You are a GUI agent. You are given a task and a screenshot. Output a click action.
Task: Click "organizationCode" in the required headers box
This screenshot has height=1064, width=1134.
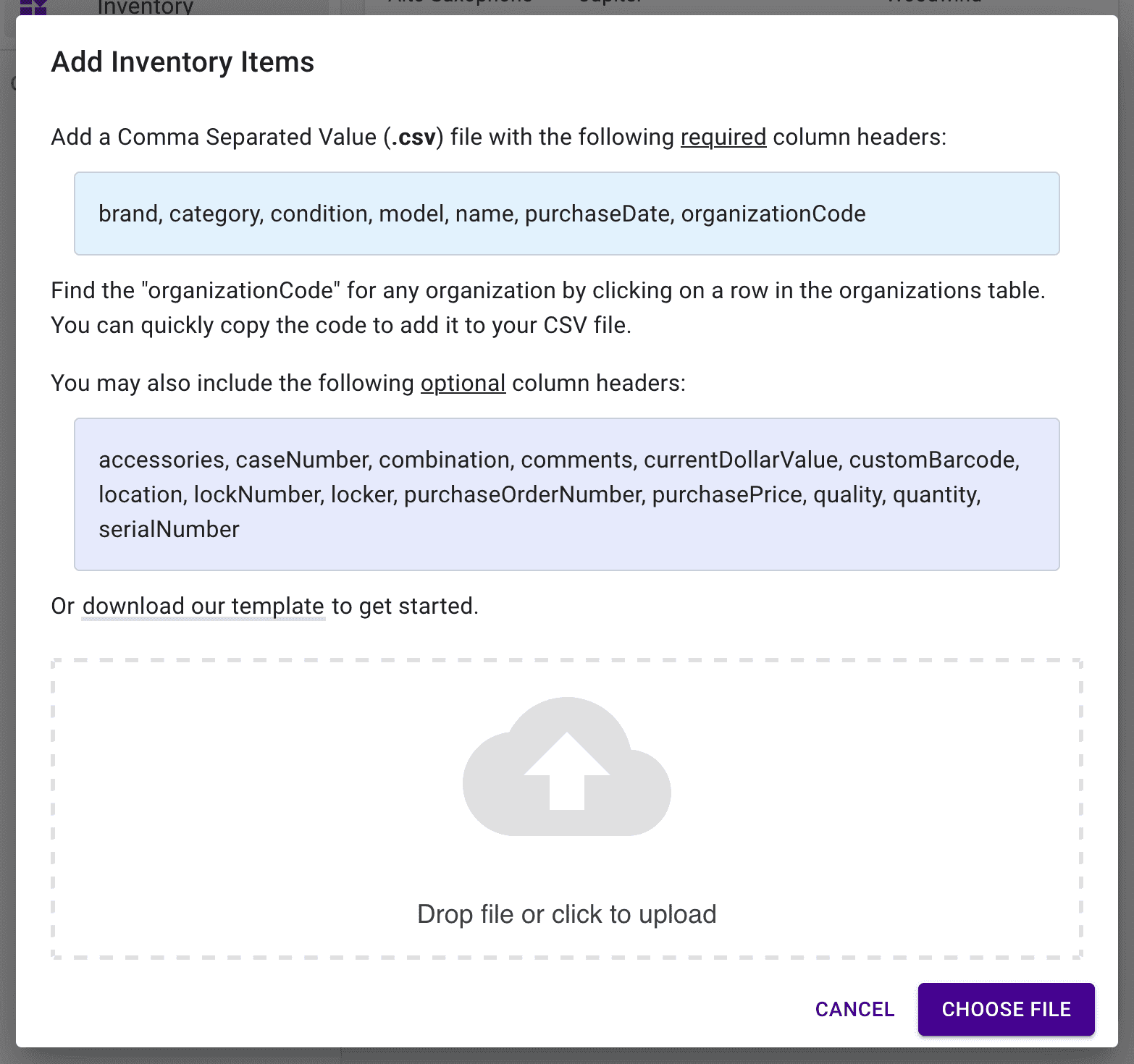(x=773, y=214)
